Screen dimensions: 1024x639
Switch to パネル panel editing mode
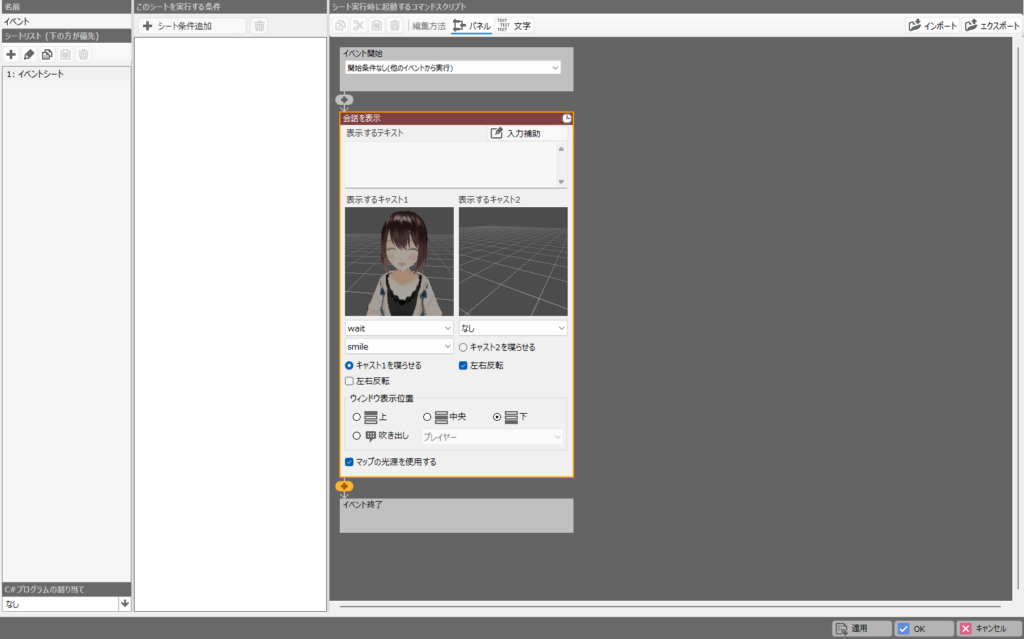(472, 26)
